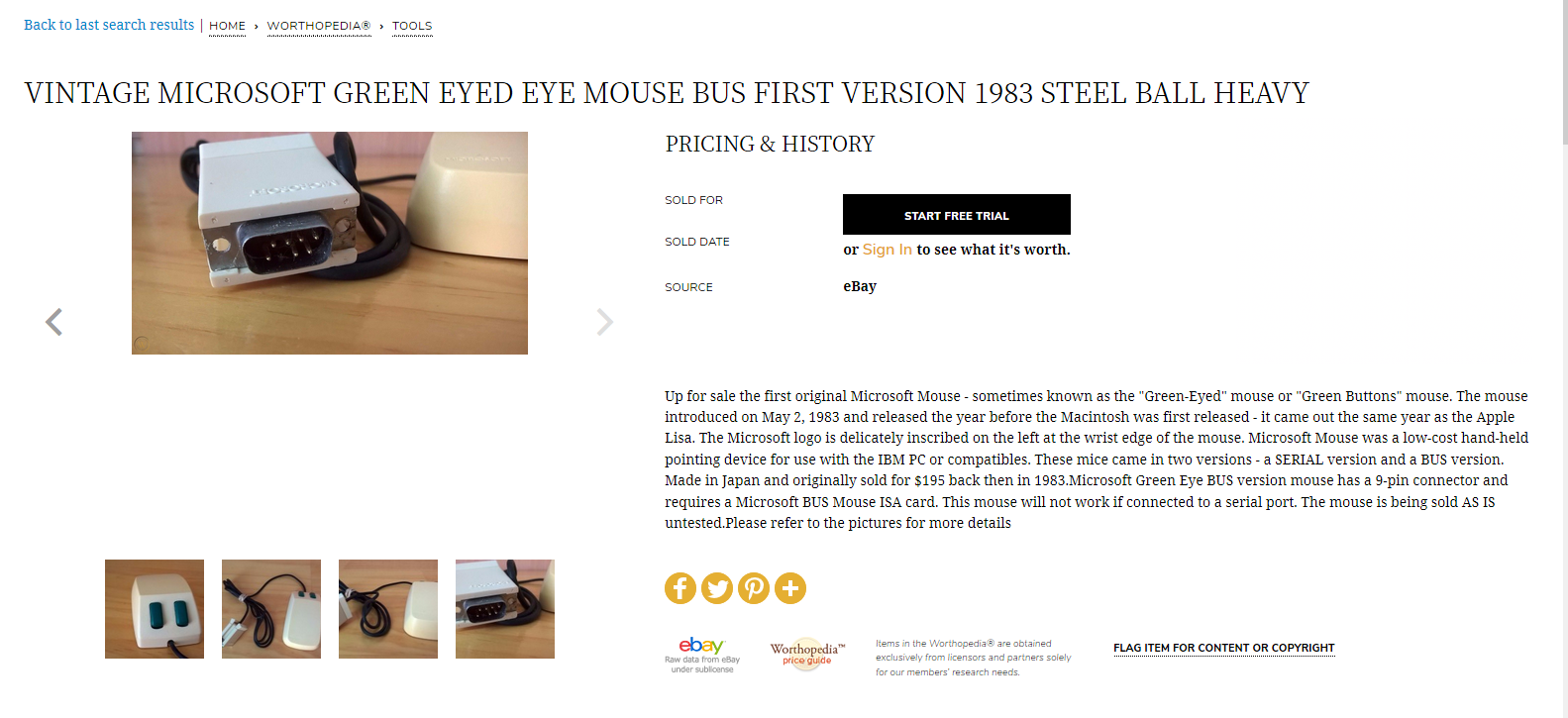This screenshot has height=718, width=1568.
Task: Open more sharing options plus icon
Action: click(x=790, y=588)
